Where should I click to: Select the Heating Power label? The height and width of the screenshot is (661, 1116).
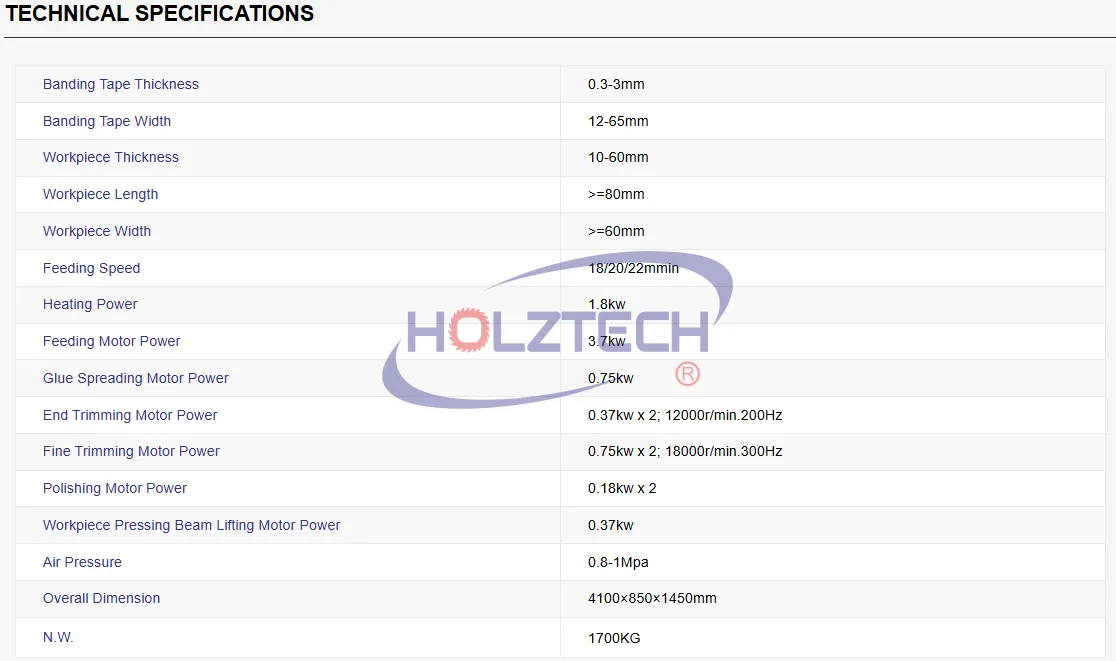pos(90,305)
